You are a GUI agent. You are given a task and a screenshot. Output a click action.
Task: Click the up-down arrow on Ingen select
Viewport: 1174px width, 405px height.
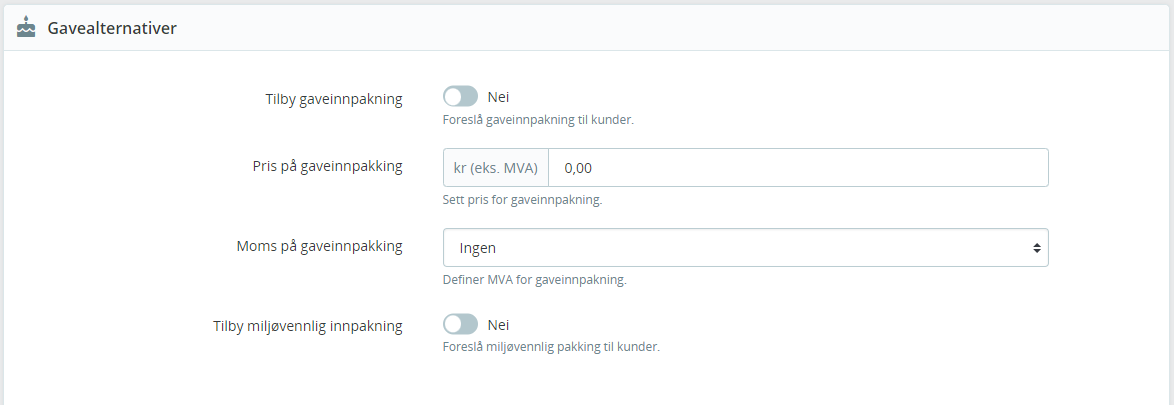[1036, 248]
